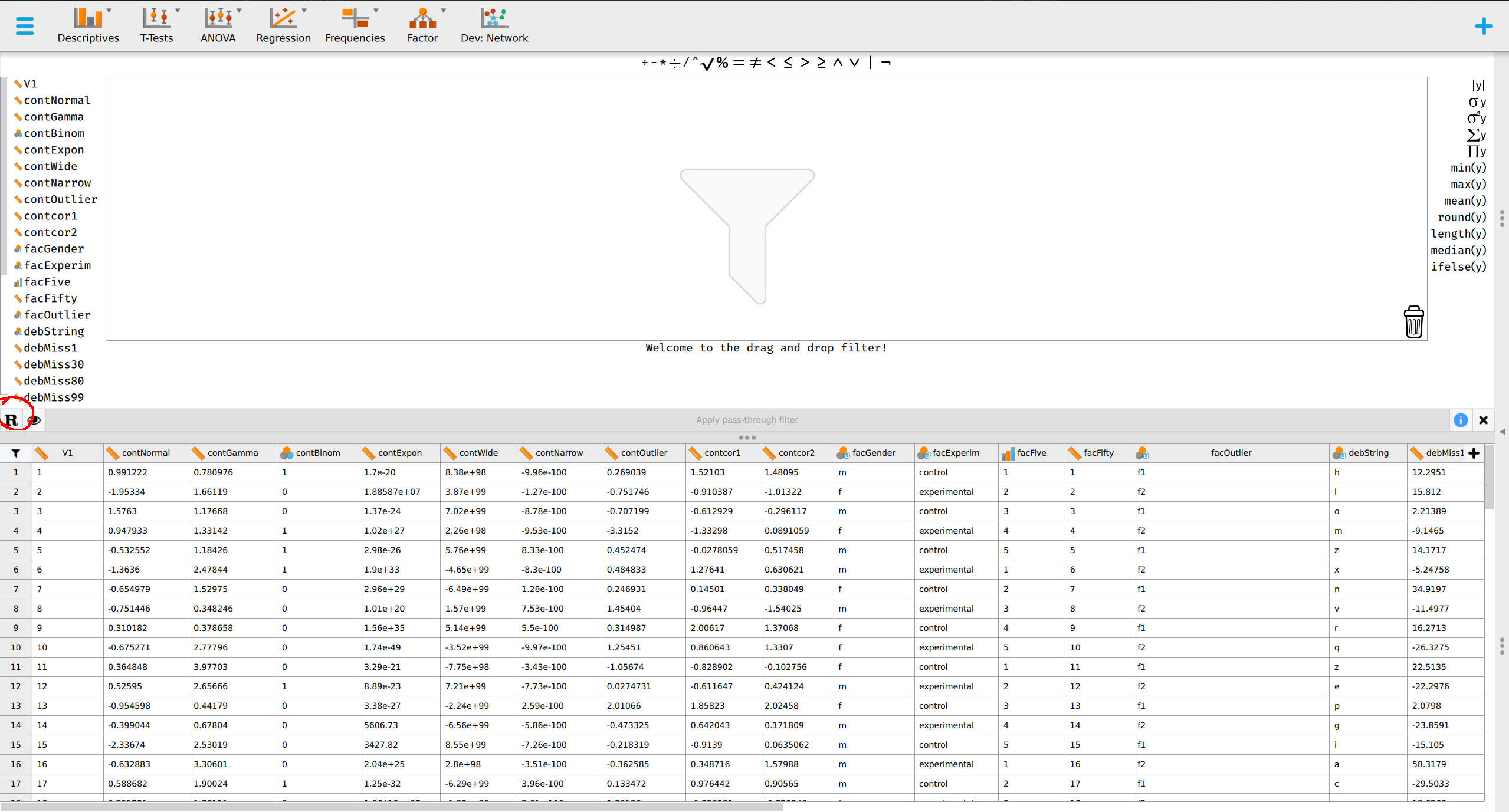Open the hamburger menu
Viewport: 1509px width, 812px height.
pos(24,26)
